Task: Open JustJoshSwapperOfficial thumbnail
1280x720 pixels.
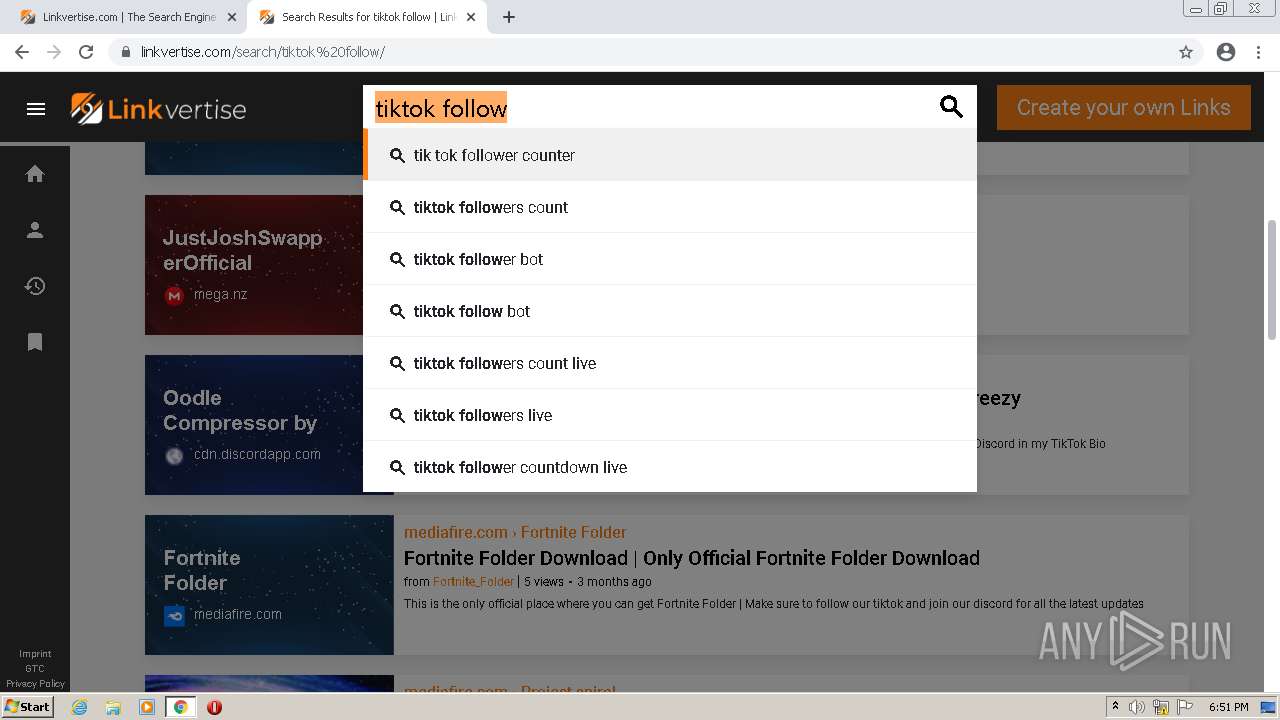Action: coord(254,265)
